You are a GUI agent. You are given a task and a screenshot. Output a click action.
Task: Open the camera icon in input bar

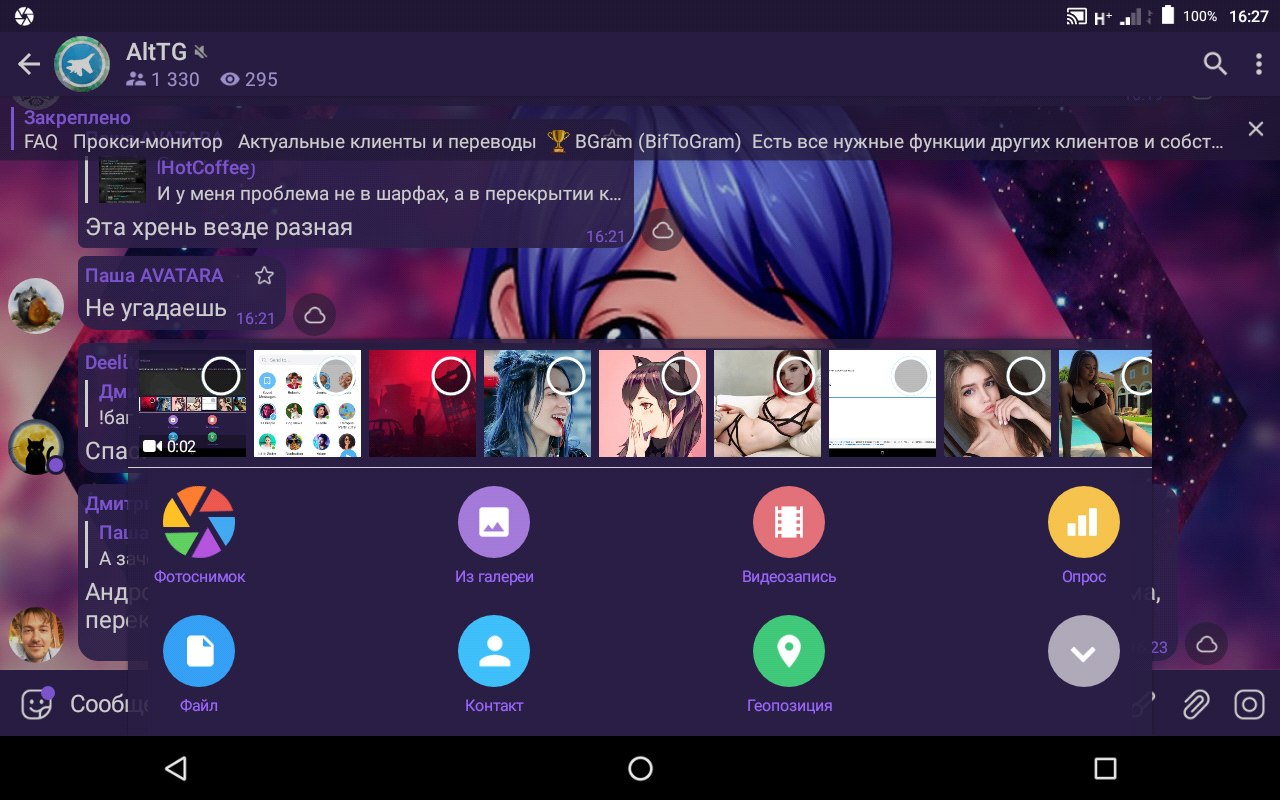coord(1250,704)
